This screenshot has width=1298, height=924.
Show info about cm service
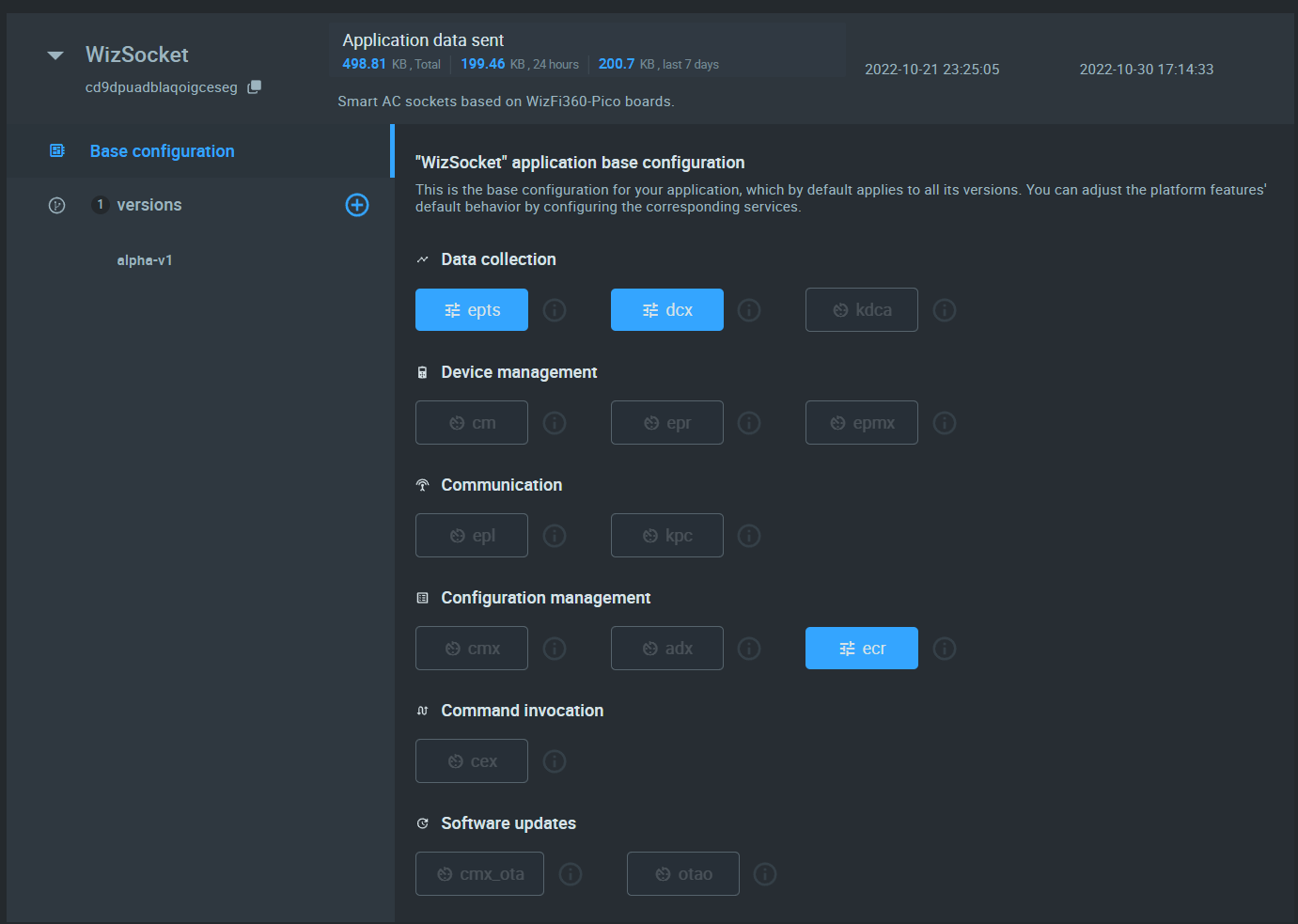click(555, 423)
